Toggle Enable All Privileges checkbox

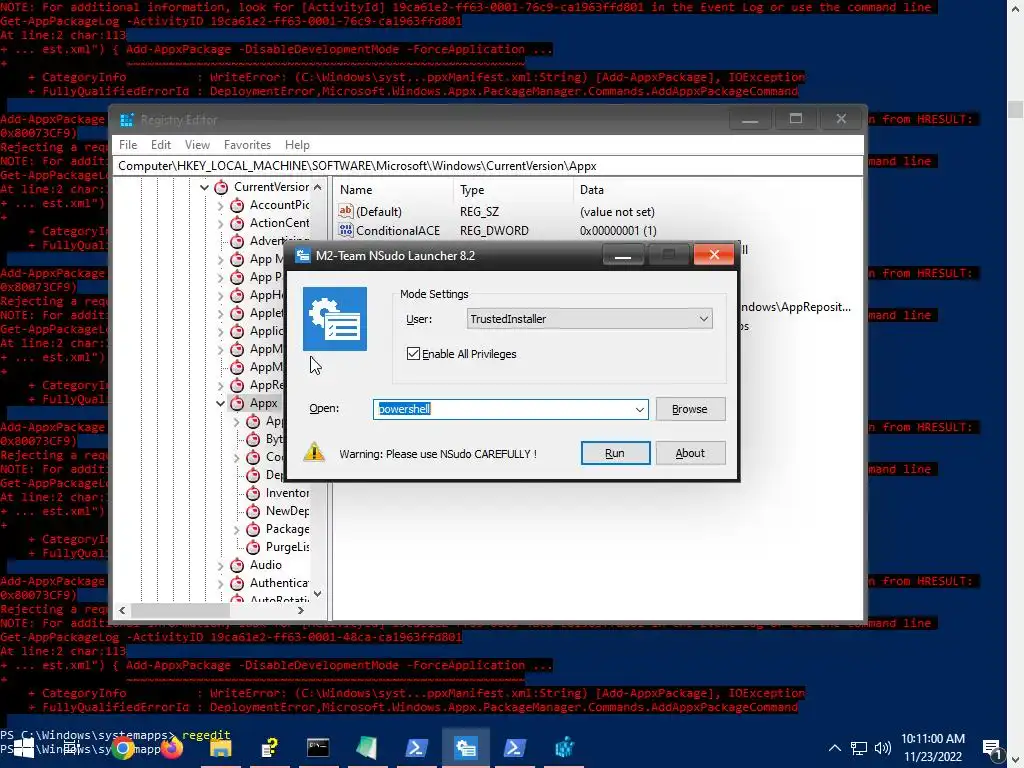pos(413,354)
